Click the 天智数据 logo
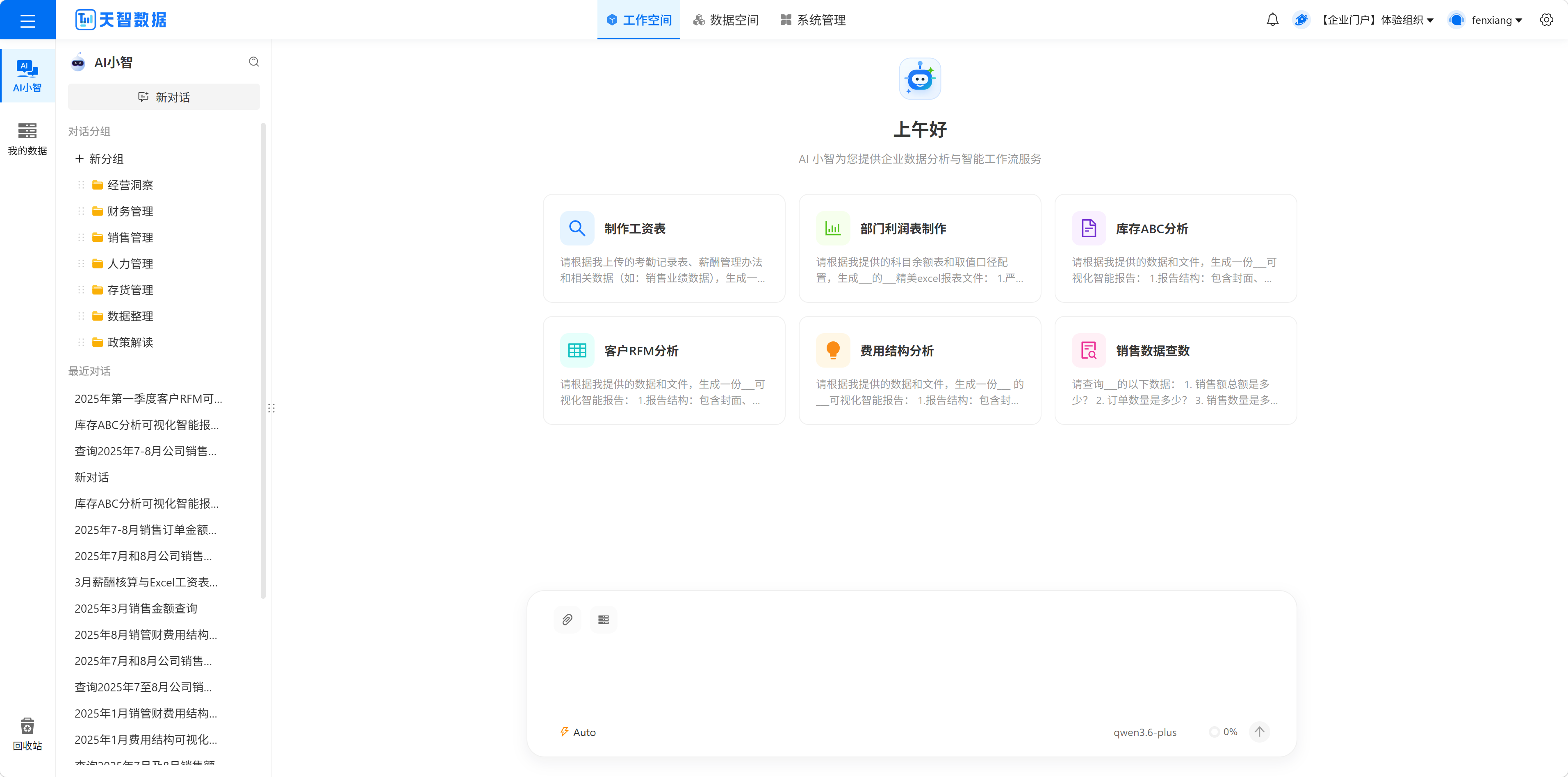1568x777 pixels. [x=121, y=20]
